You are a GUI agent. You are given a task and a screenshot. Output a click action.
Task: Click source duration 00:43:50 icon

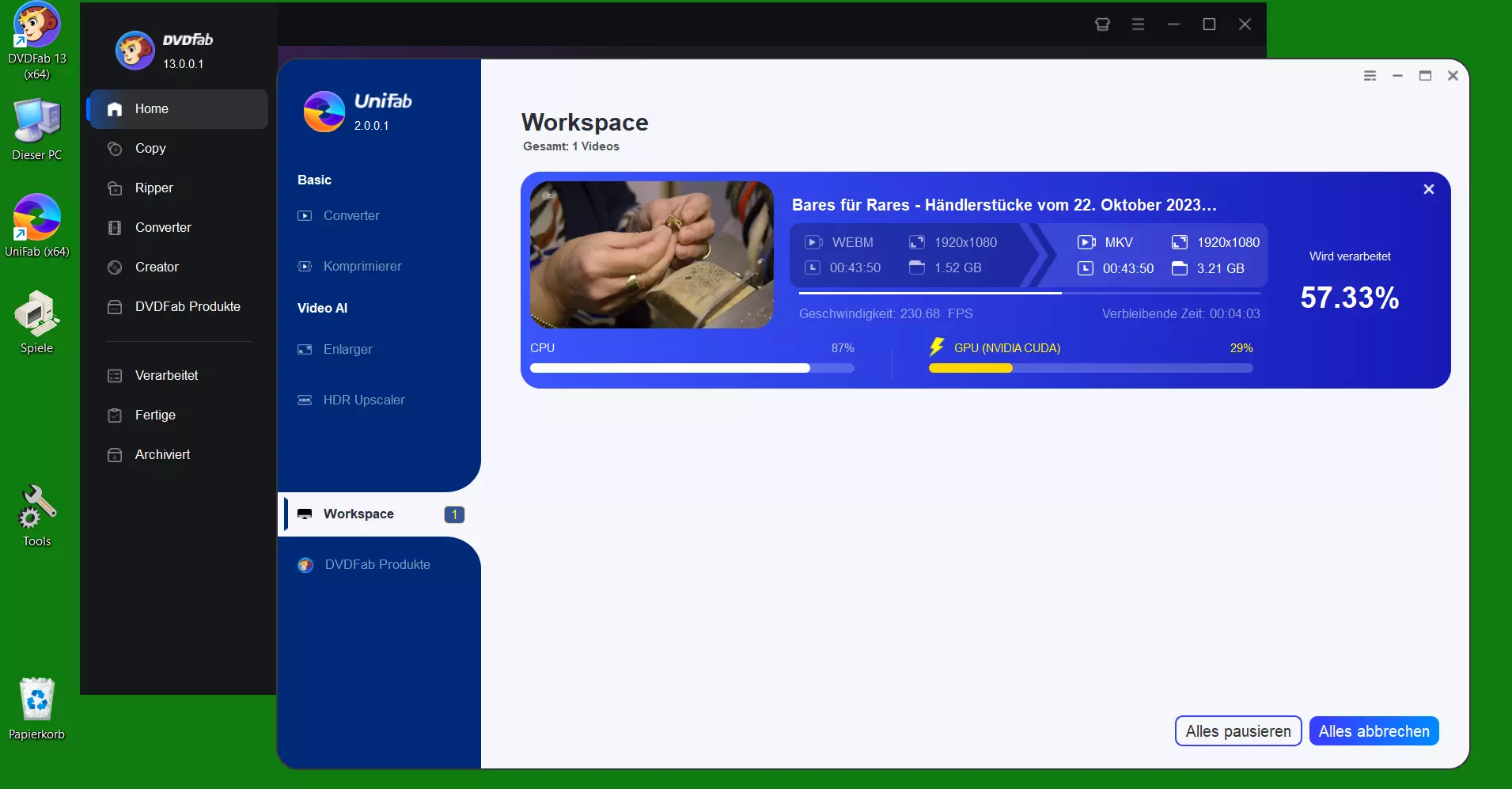pyautogui.click(x=813, y=267)
